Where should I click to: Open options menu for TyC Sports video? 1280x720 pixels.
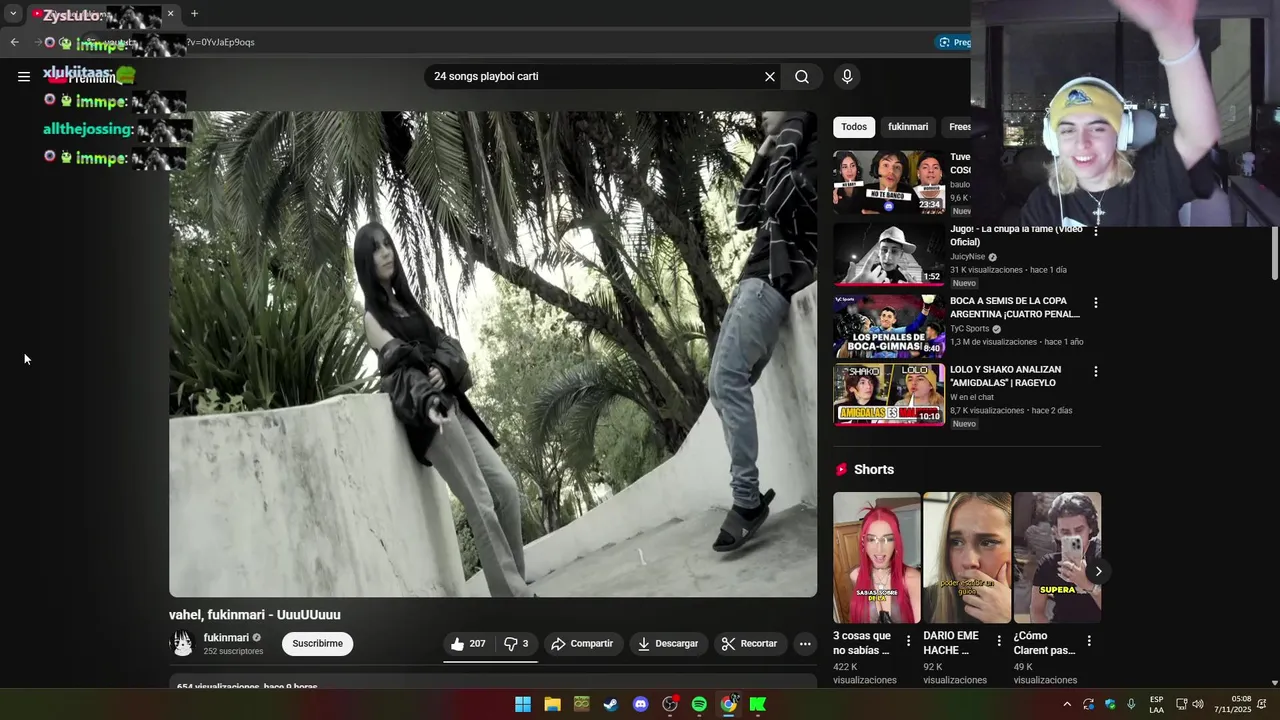(1095, 302)
